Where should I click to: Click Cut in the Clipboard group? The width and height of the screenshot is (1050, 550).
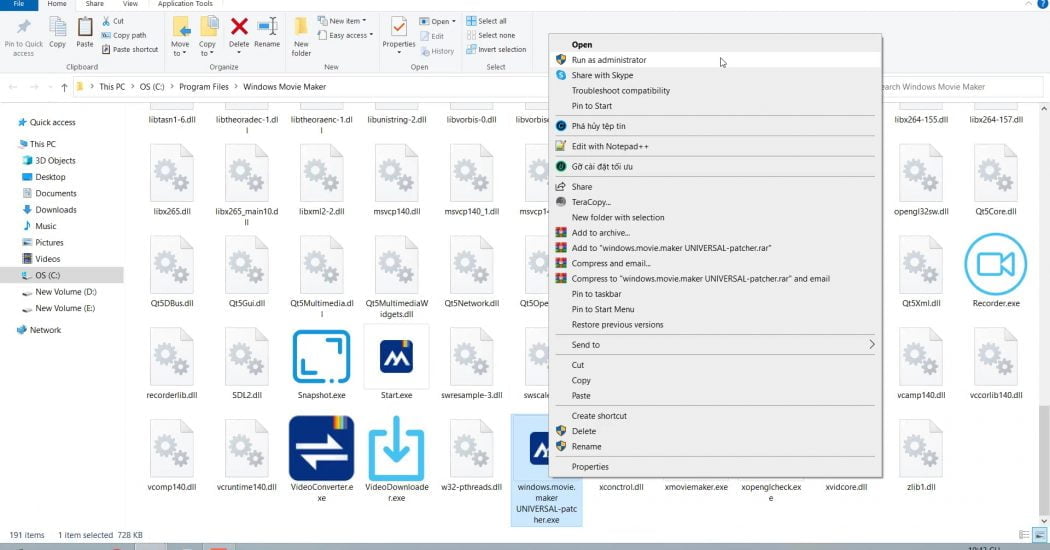click(x=112, y=21)
